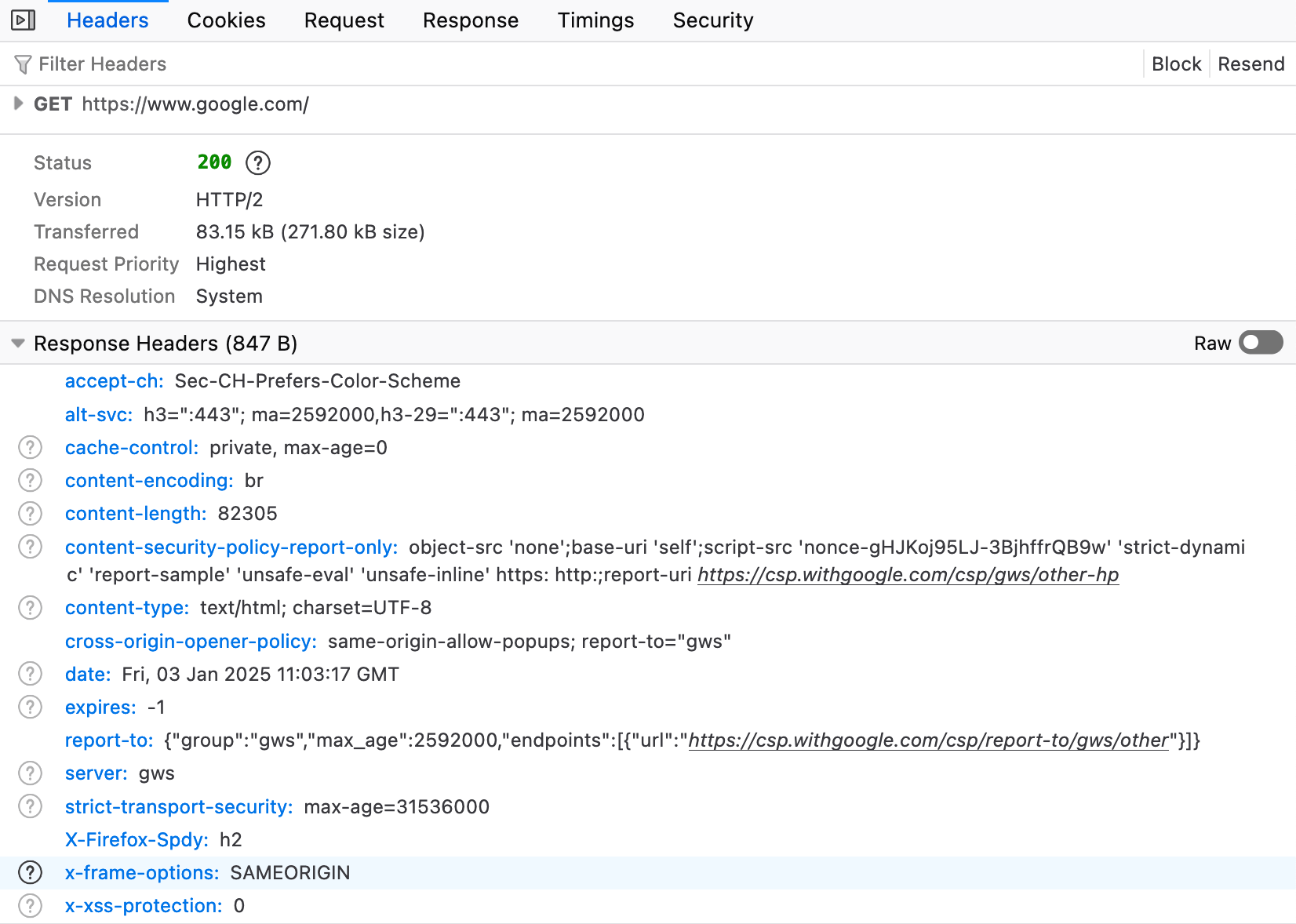Select the cache-control header name
Screen dimensions: 1296x924
(x=132, y=448)
